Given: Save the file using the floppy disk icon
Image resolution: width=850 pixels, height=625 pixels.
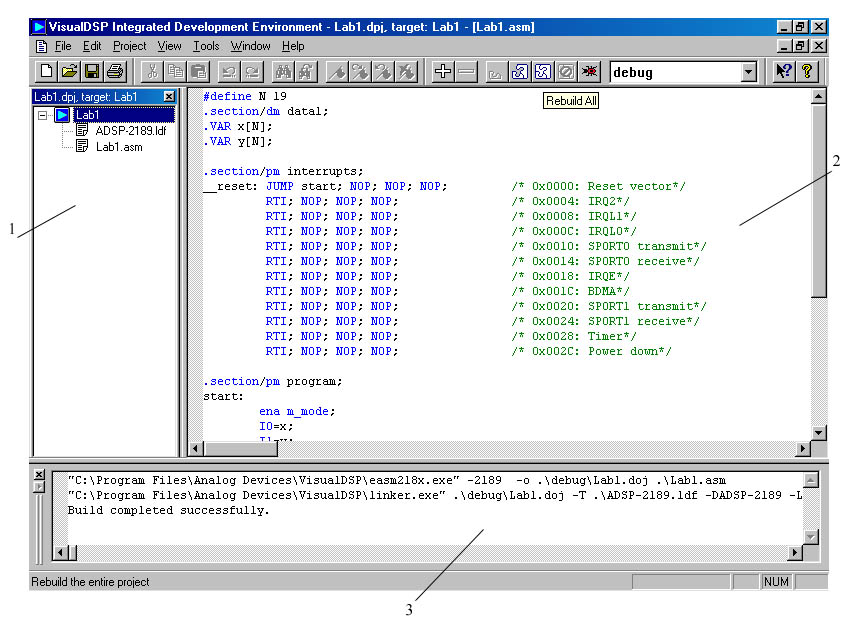Looking at the screenshot, I should point(92,72).
